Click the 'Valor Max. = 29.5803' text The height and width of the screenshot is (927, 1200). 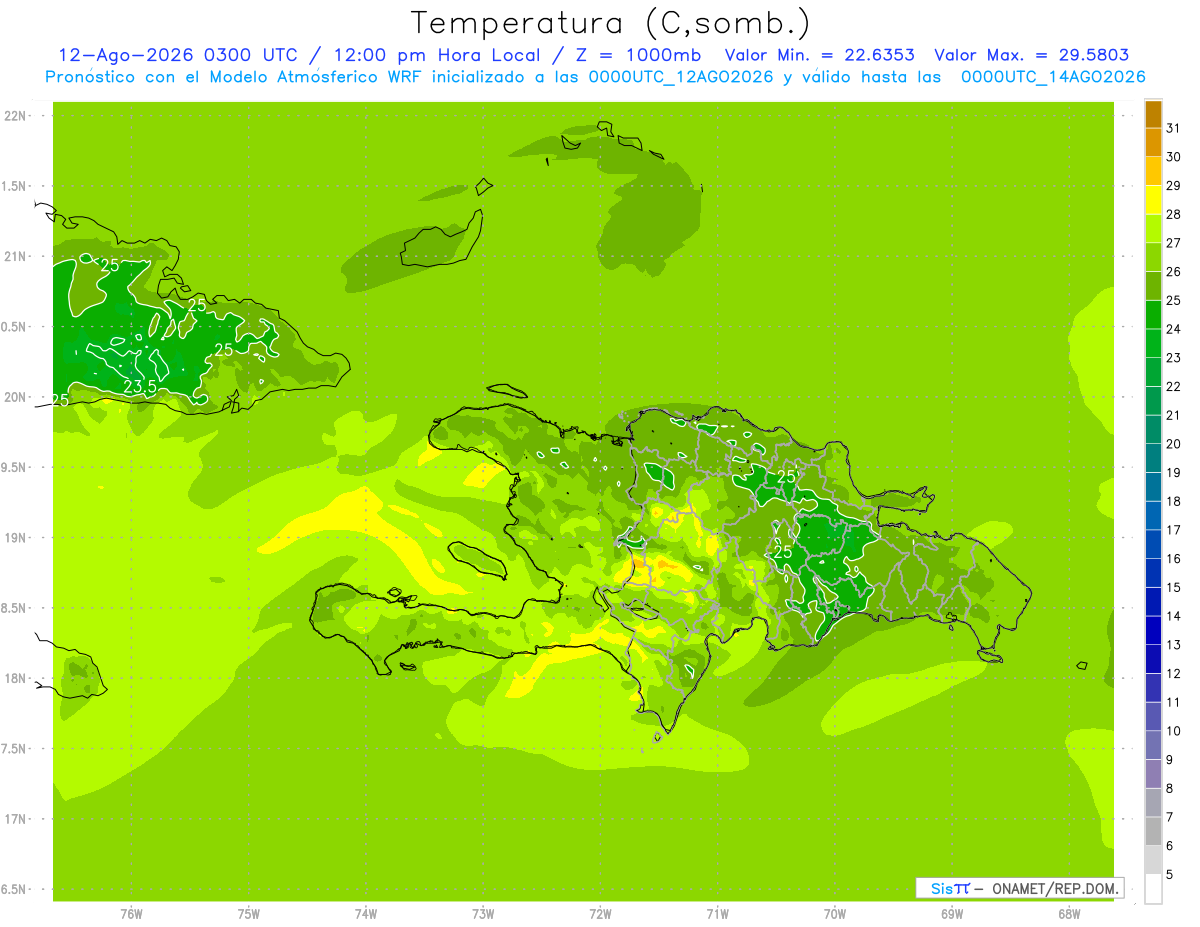[1032, 55]
